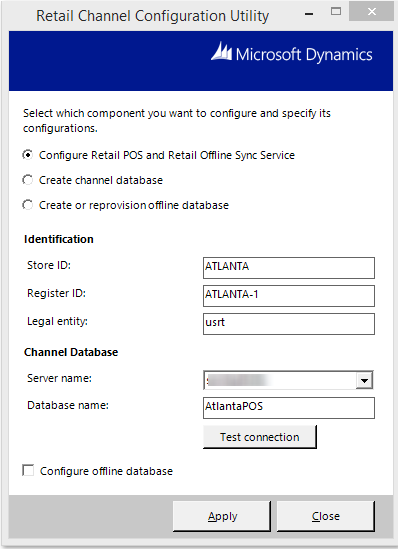Click the Channel Database section heading

click(x=71, y=352)
